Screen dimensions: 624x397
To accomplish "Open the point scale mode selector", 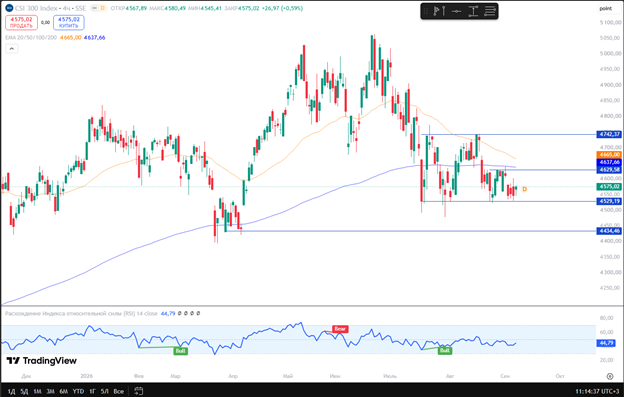I will point(606,8).
